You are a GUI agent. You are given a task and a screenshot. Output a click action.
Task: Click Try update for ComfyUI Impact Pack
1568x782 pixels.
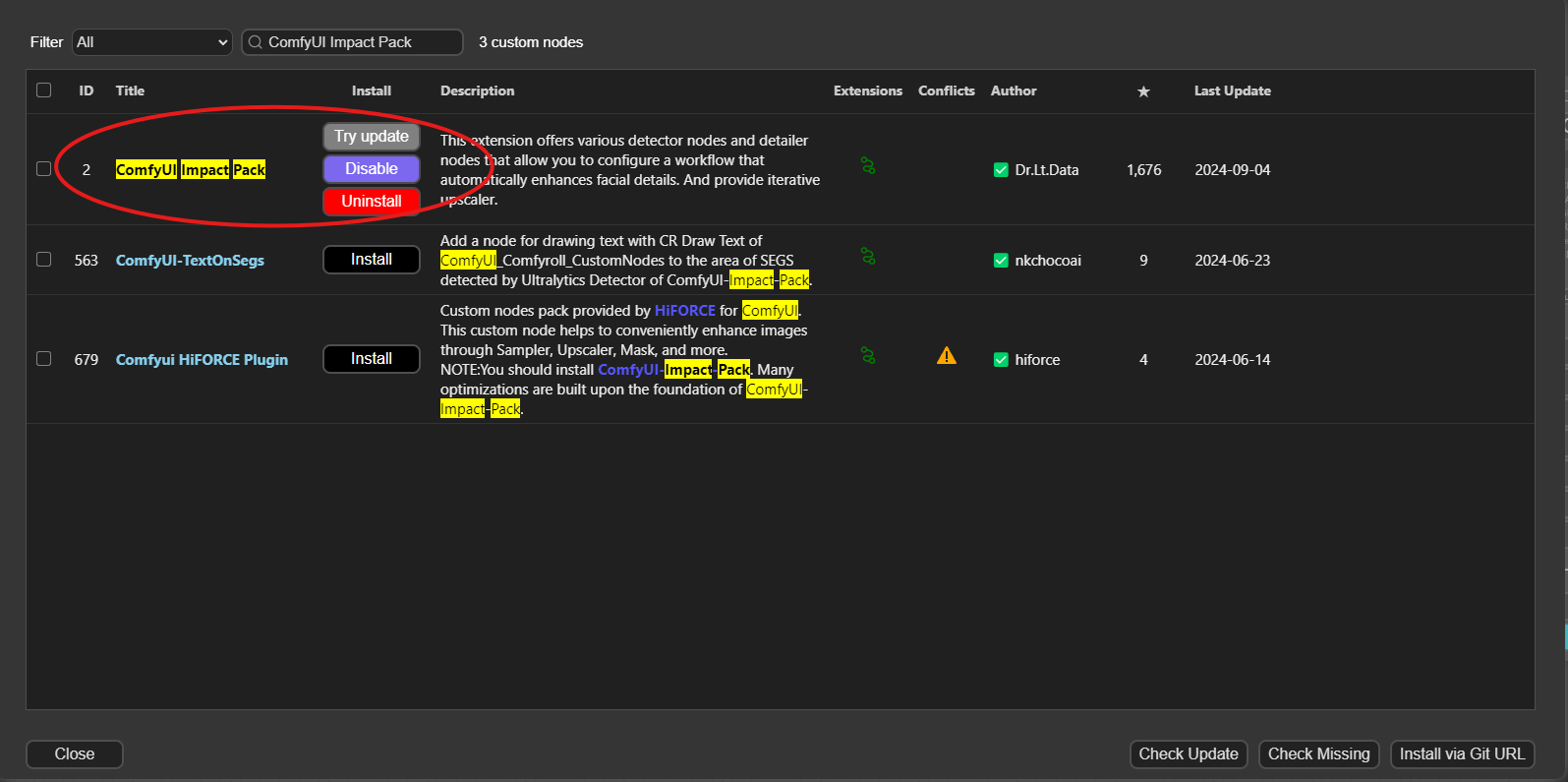(372, 137)
